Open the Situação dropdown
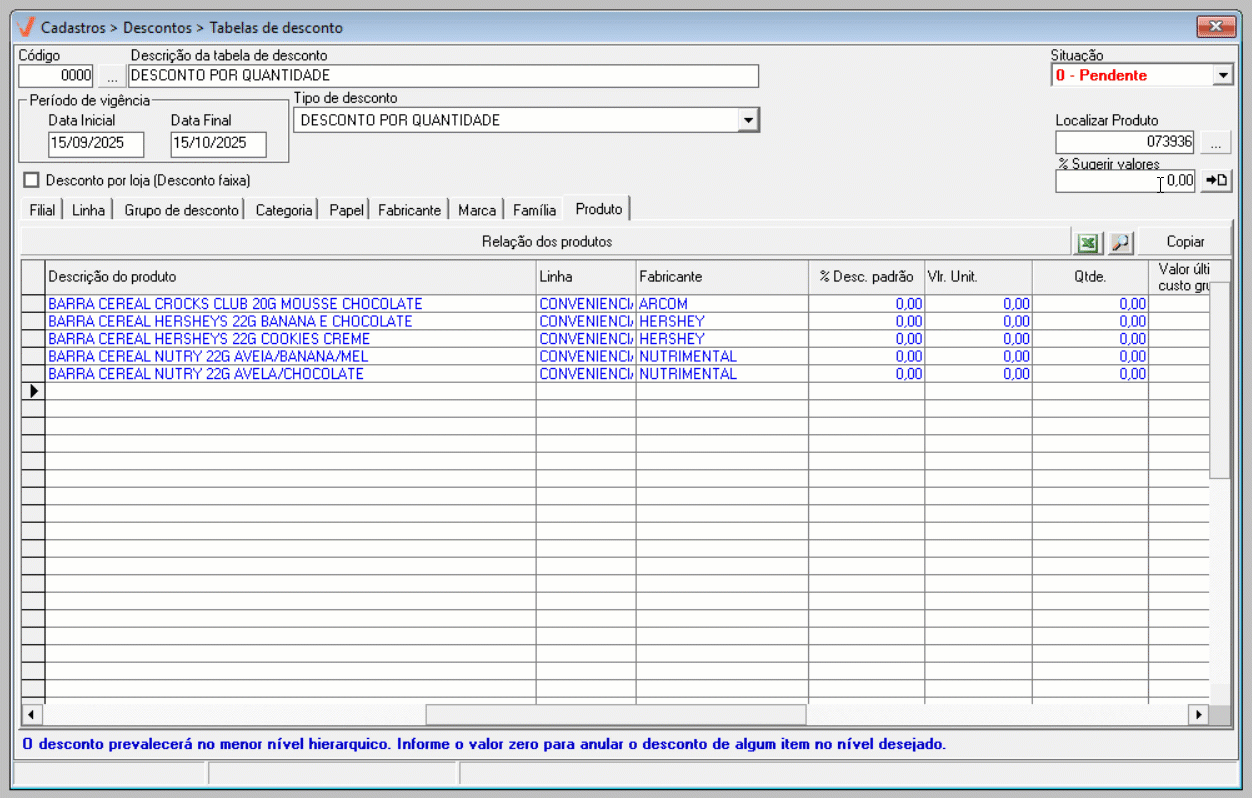 click(1223, 75)
